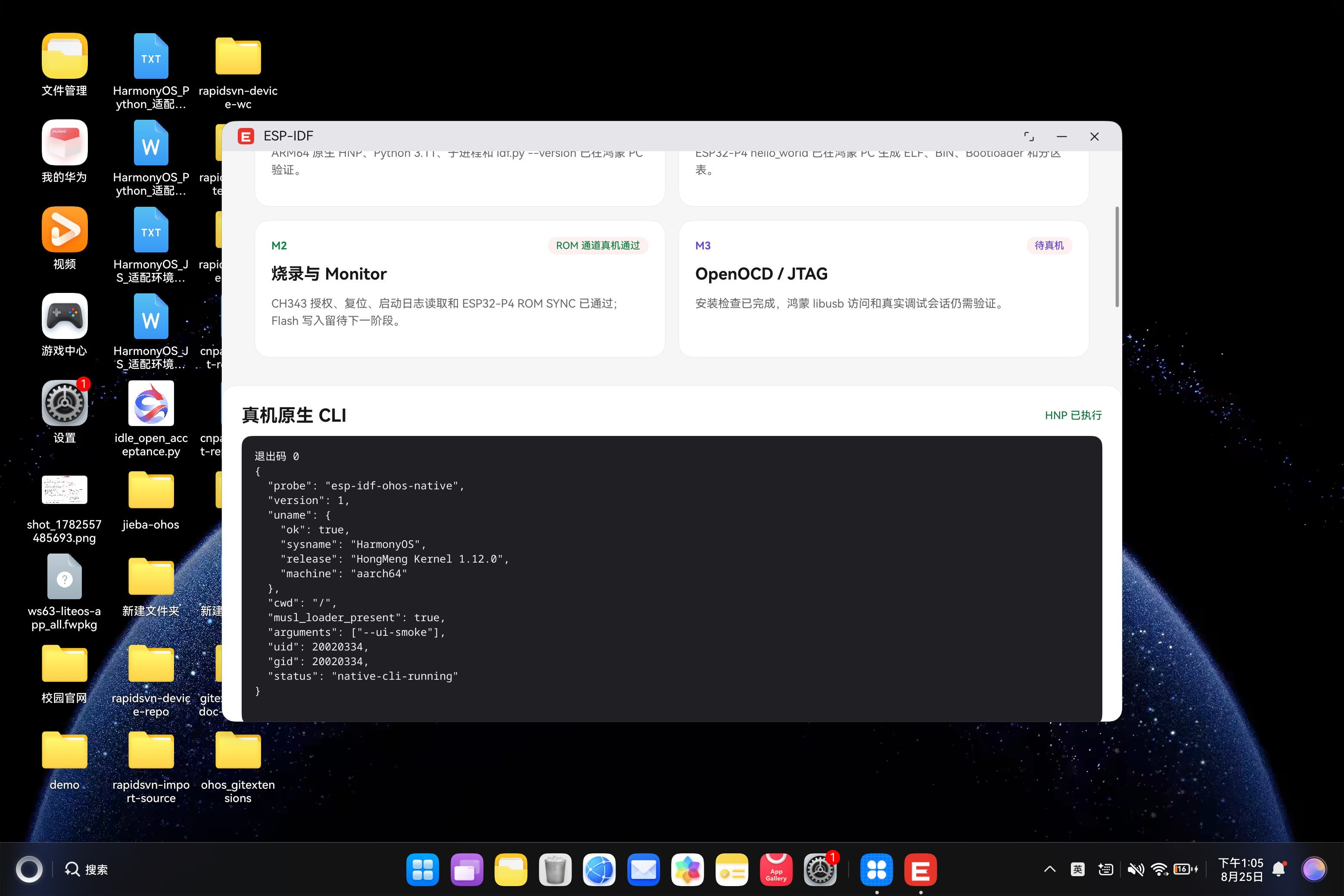Screen dimensions: 1344x896
Task: Toggle the muted volume tray icon
Action: click(1136, 870)
